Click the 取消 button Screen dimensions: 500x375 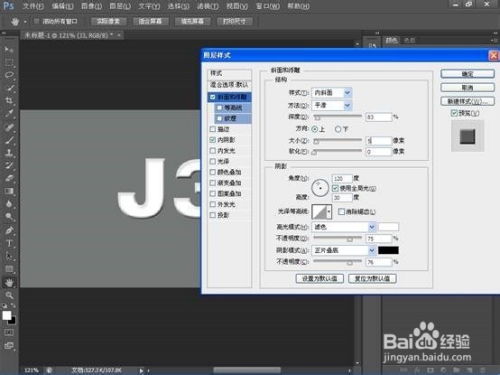tap(467, 88)
